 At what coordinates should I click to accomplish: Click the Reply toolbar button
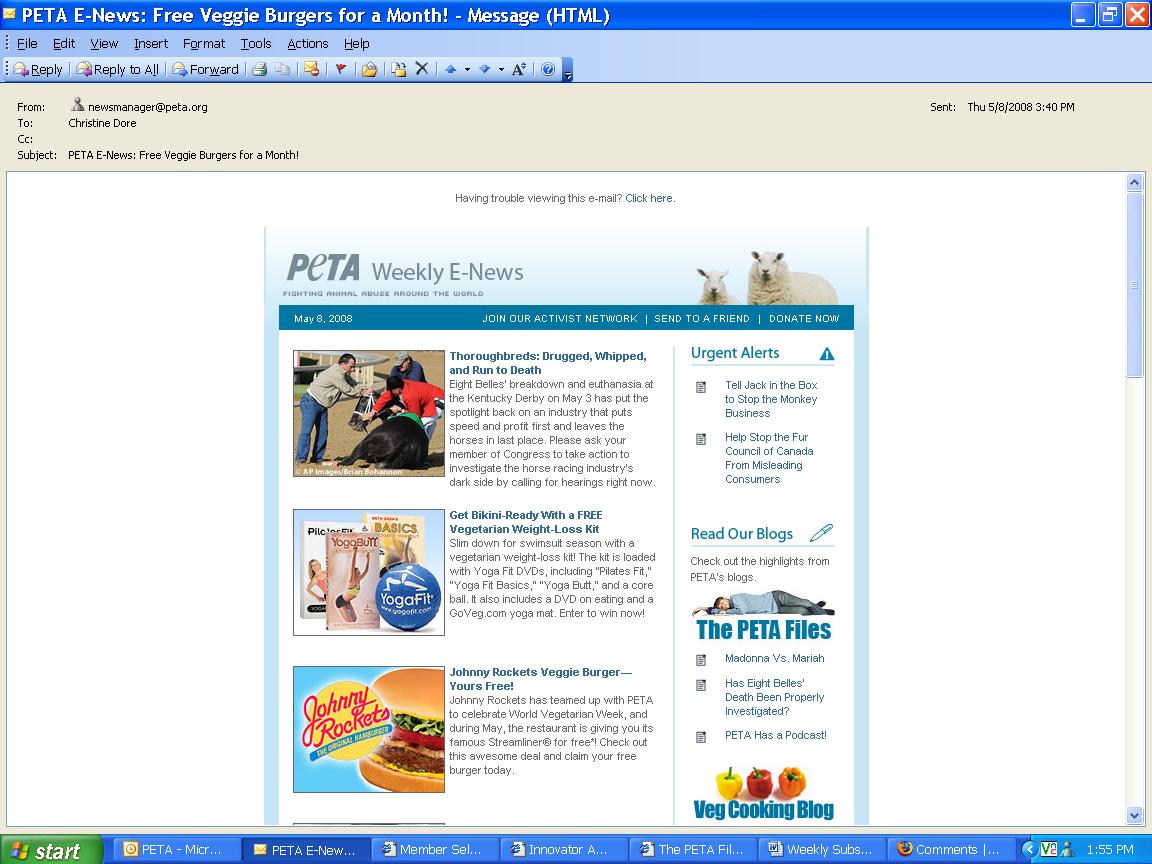[x=38, y=69]
